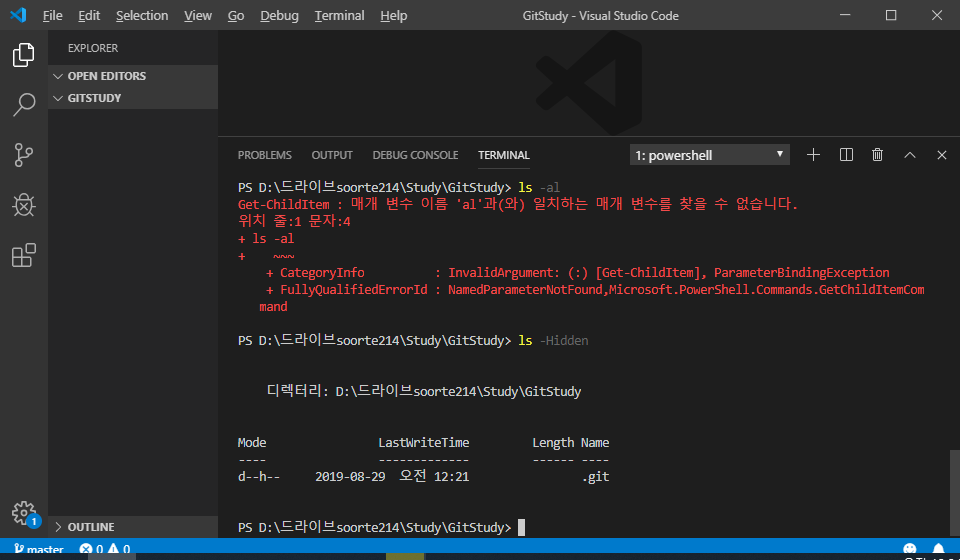Viewport: 960px width, 560px height.
Task: Open the Terminal menu
Action: click(339, 15)
